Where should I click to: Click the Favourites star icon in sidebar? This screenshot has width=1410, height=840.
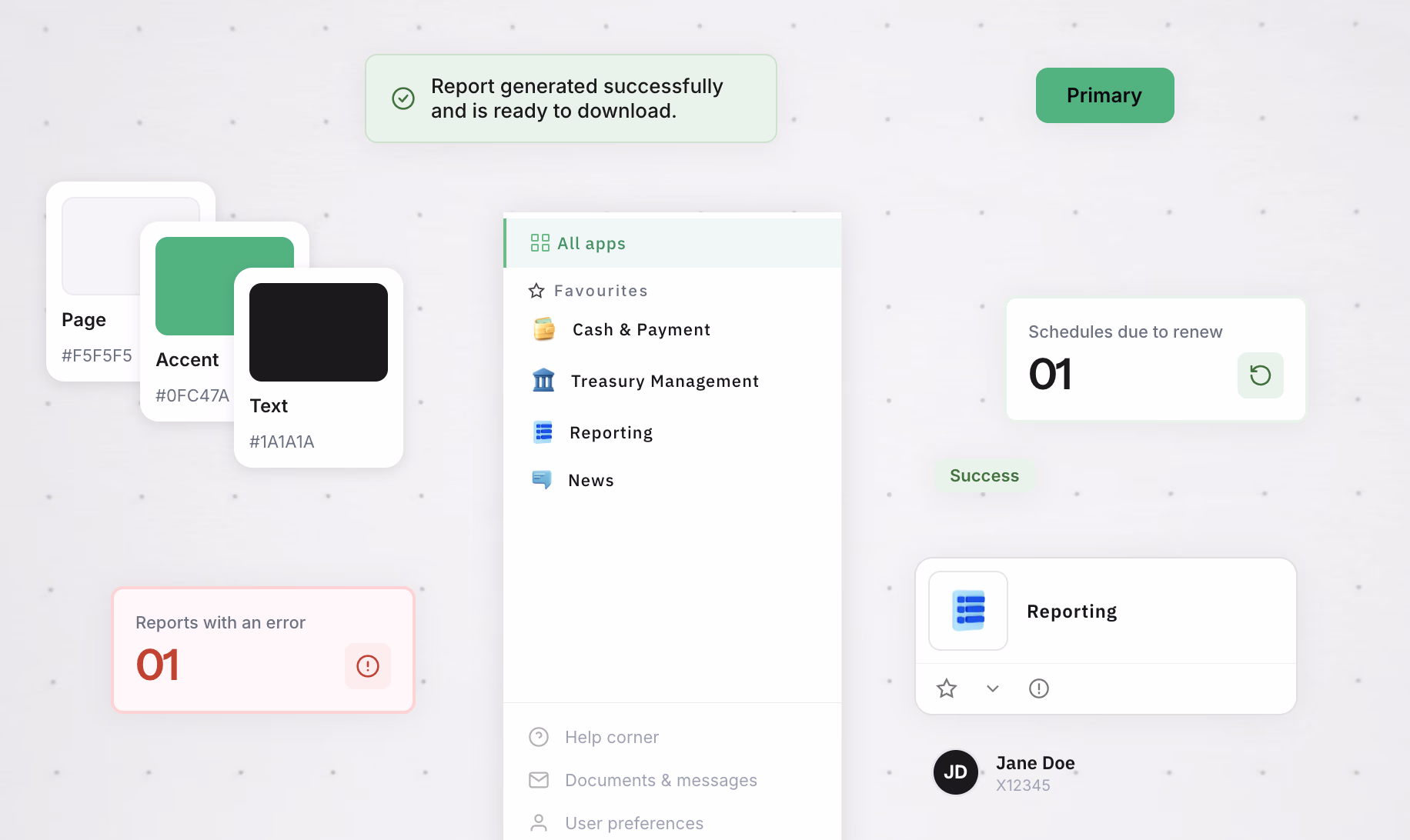(536, 291)
